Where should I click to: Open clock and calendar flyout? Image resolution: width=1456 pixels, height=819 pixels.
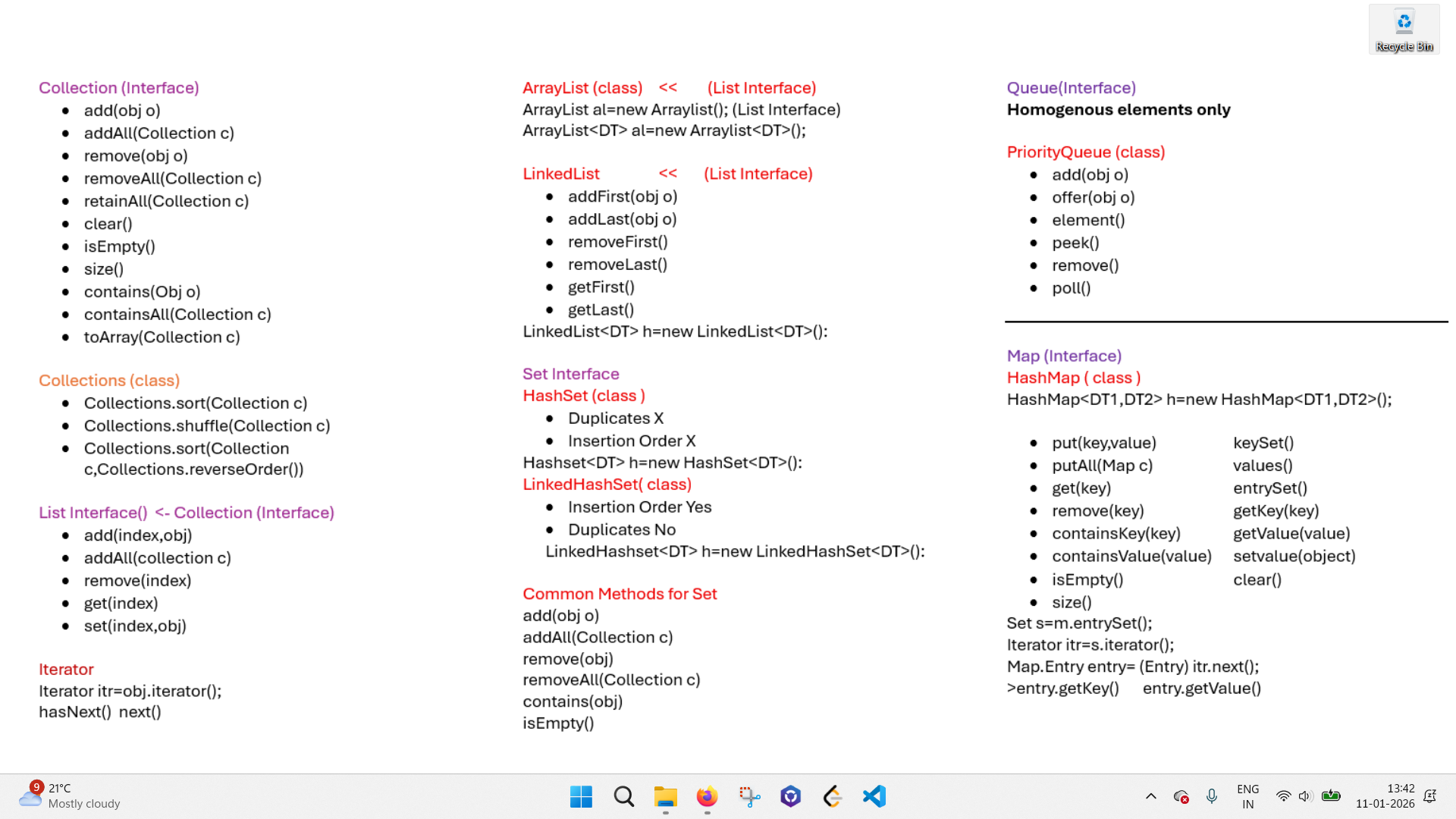coord(1385,796)
